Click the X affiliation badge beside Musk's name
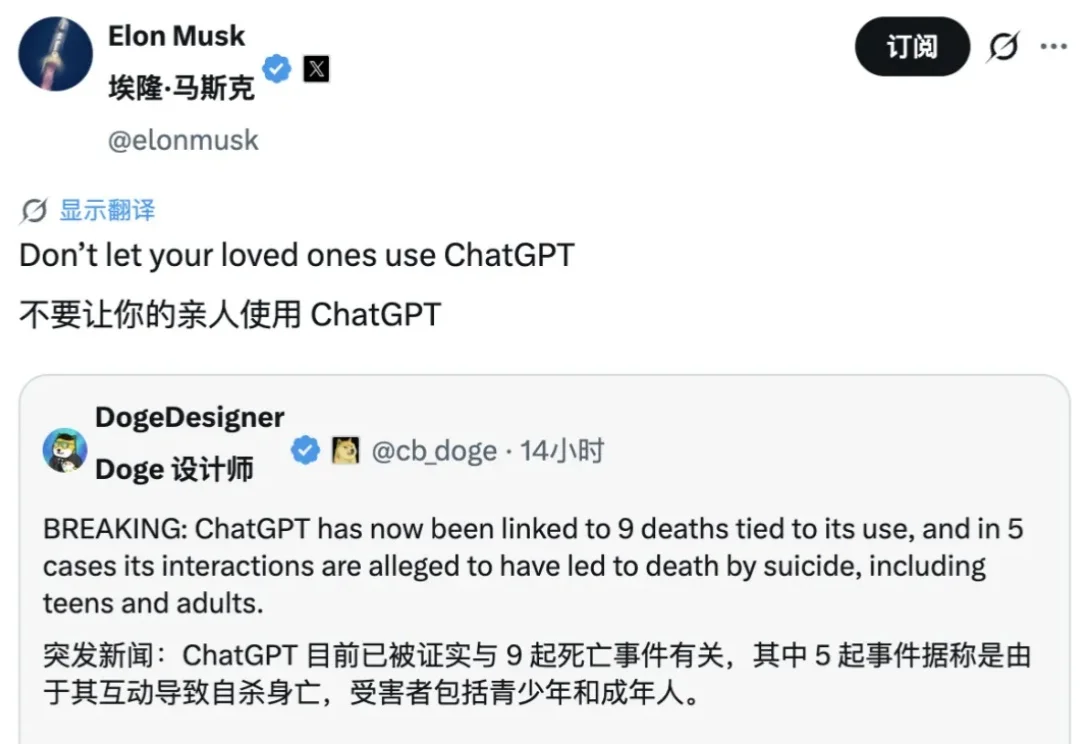1080x744 pixels. pos(315,69)
